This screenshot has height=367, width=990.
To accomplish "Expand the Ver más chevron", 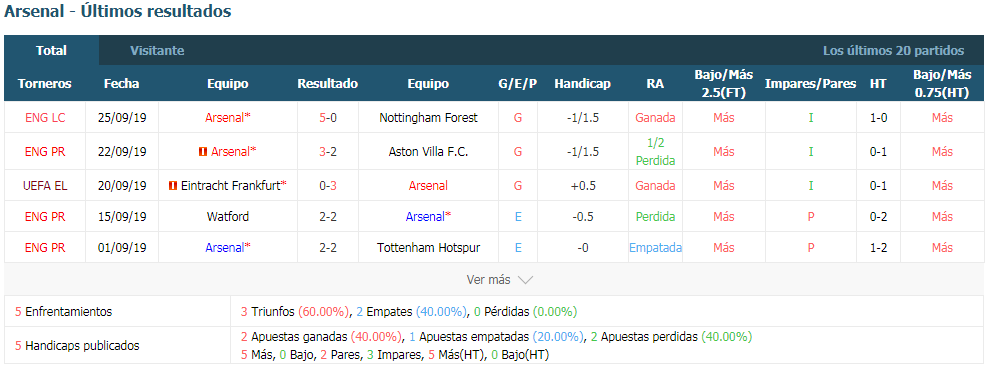I will (x=525, y=279).
